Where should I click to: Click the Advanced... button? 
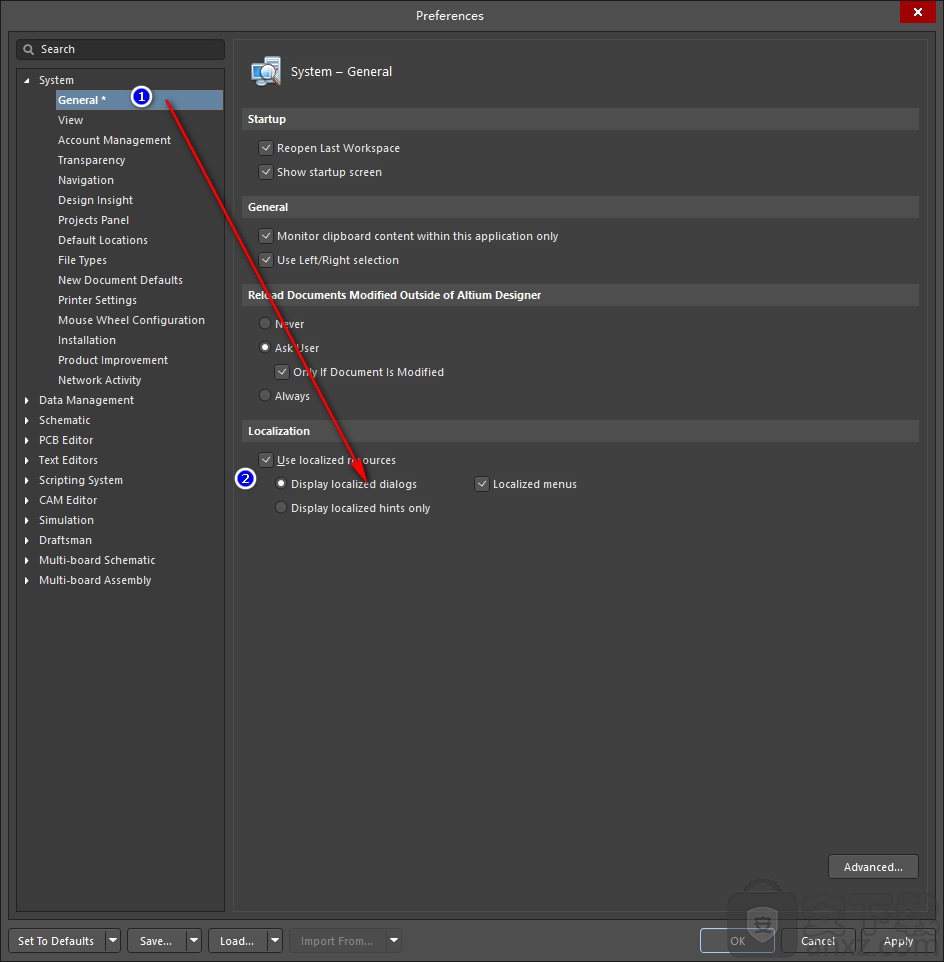tap(873, 867)
